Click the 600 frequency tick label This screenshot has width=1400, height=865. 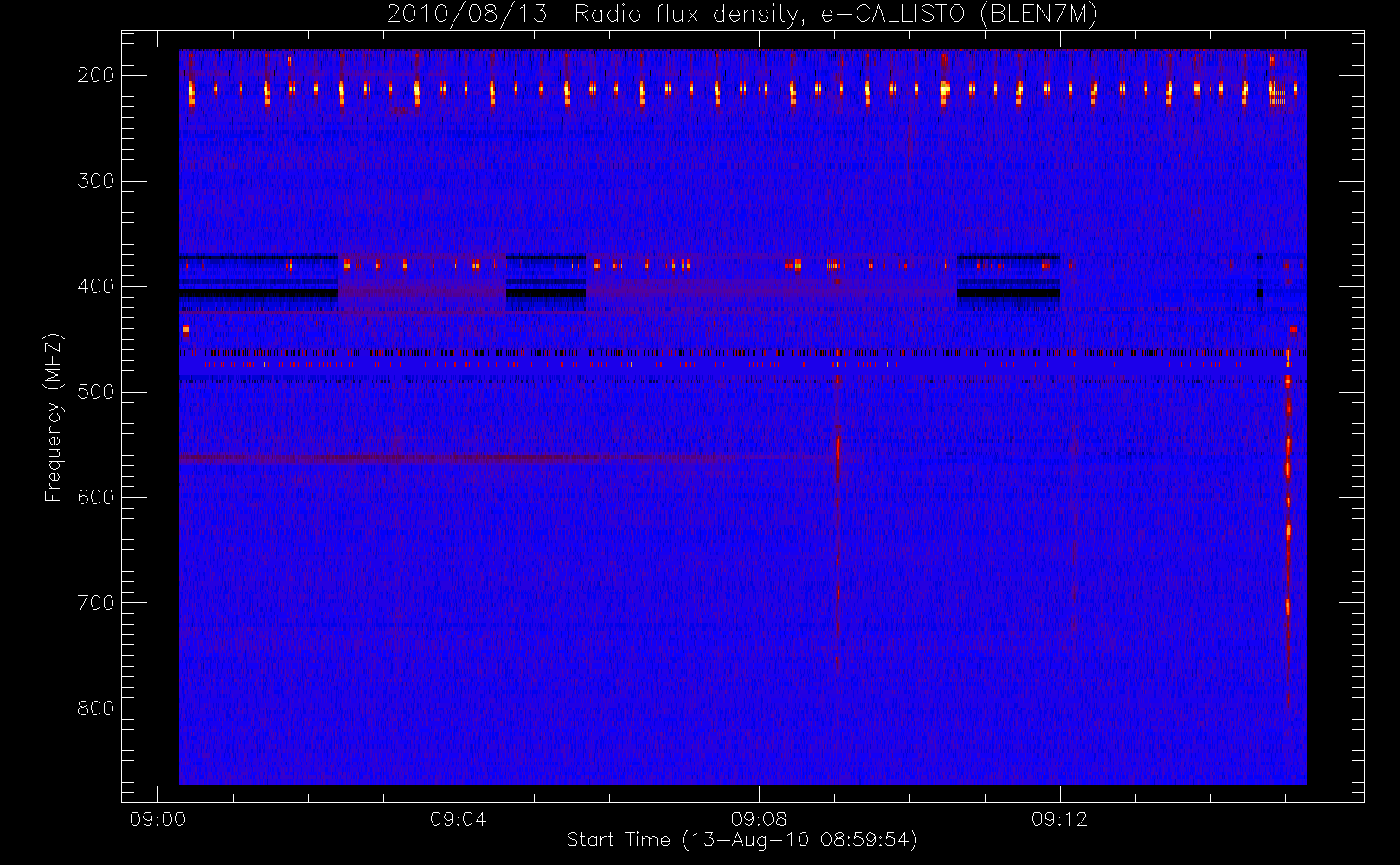click(95, 497)
